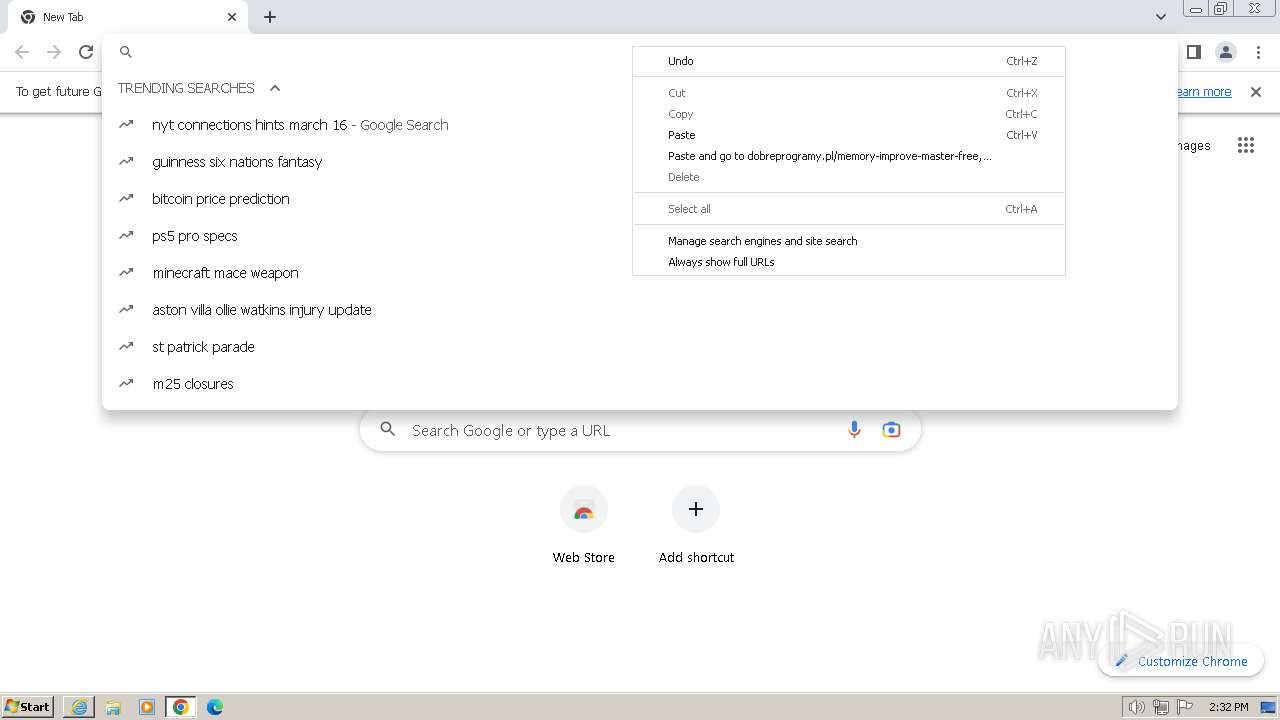Choose Paste and go to dobreprogramy.pl
The height and width of the screenshot is (720, 1280).
pos(849,156)
